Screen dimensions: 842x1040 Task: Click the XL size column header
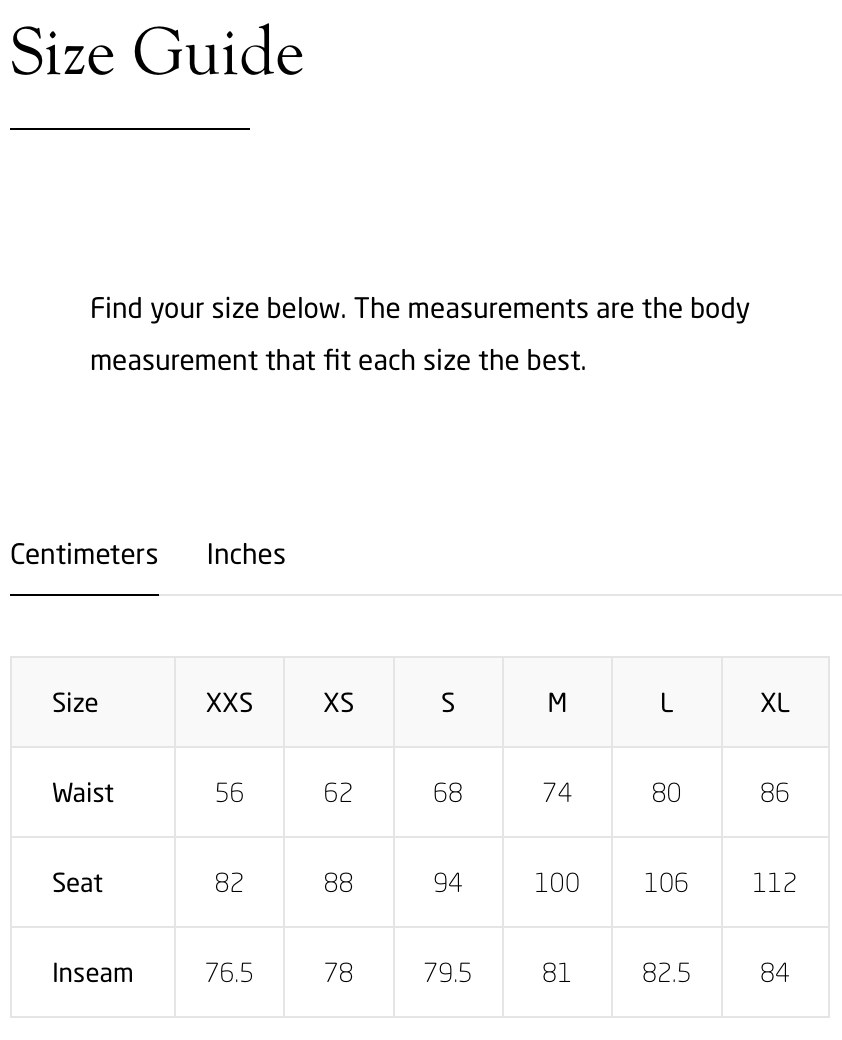[775, 703]
